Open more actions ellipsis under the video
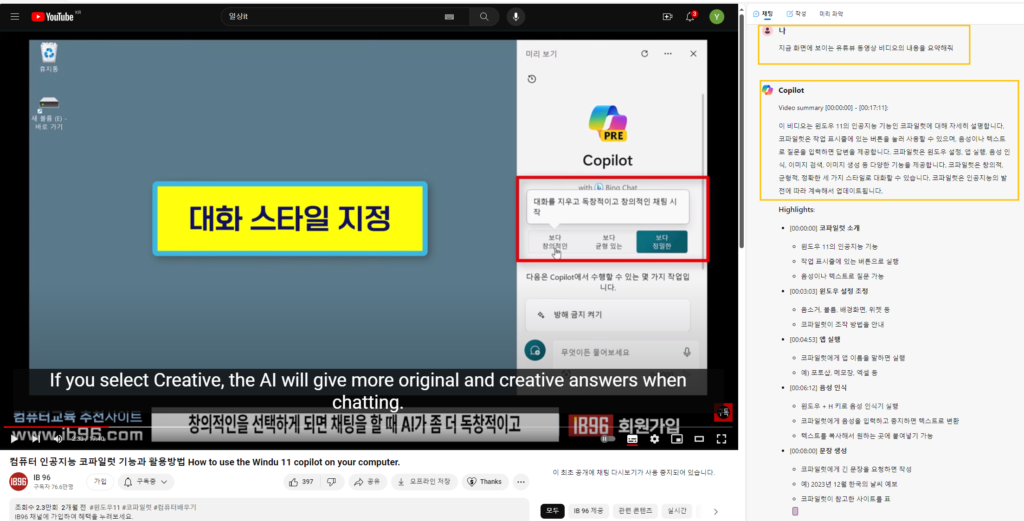 [520, 482]
